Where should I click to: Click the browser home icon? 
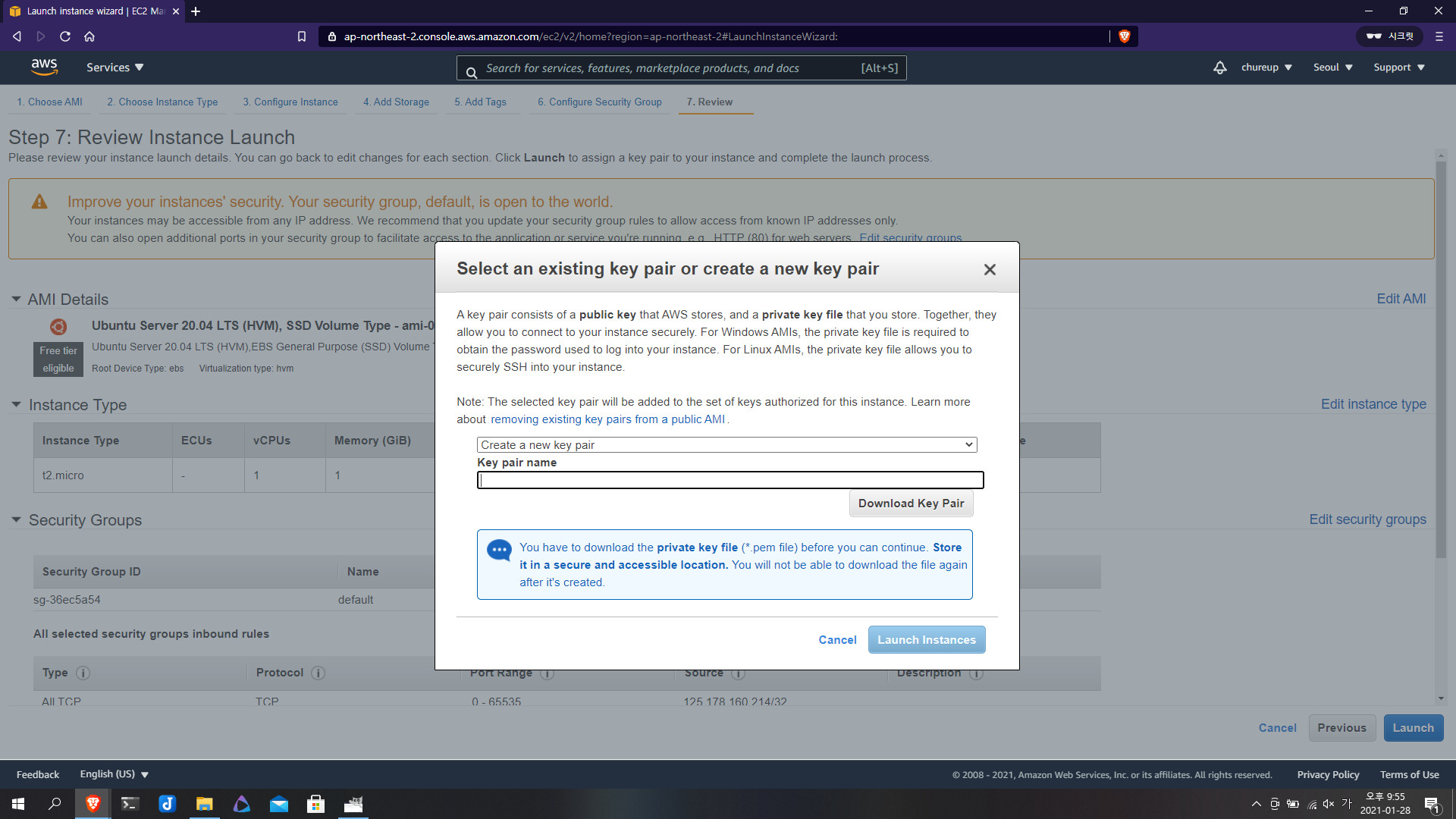[89, 36]
